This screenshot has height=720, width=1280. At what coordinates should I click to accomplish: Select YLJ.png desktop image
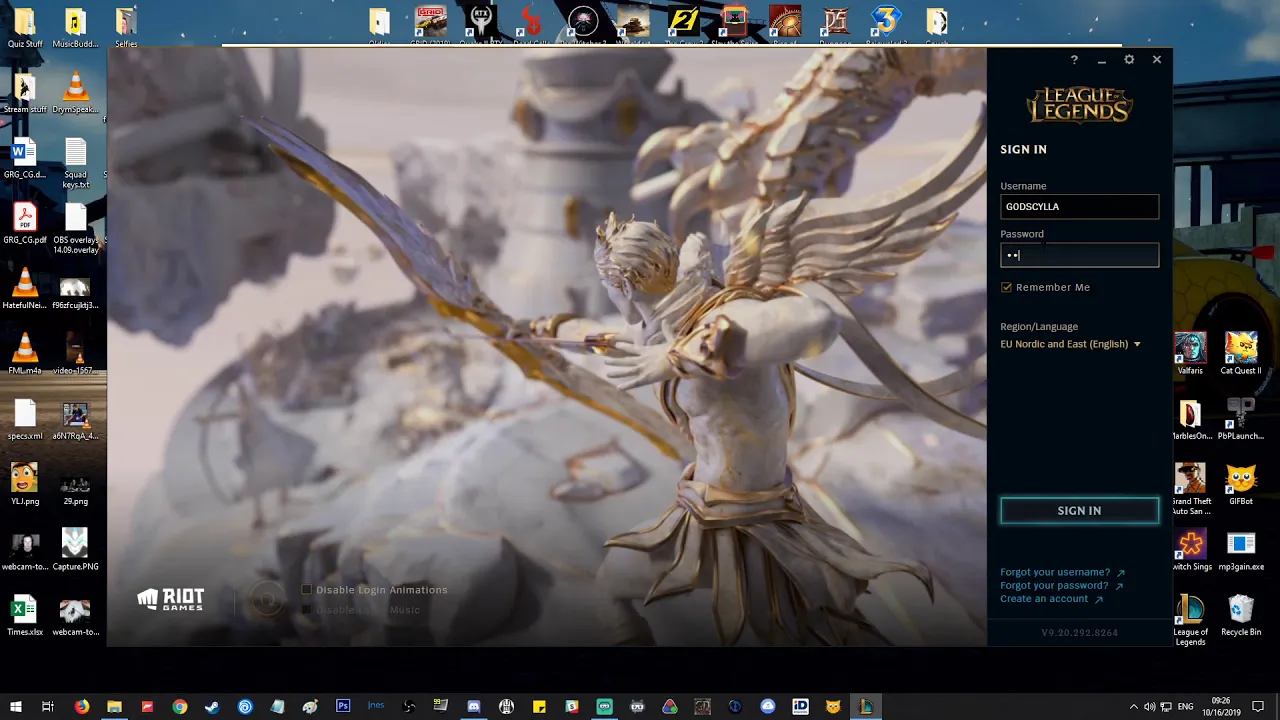pos(25,485)
